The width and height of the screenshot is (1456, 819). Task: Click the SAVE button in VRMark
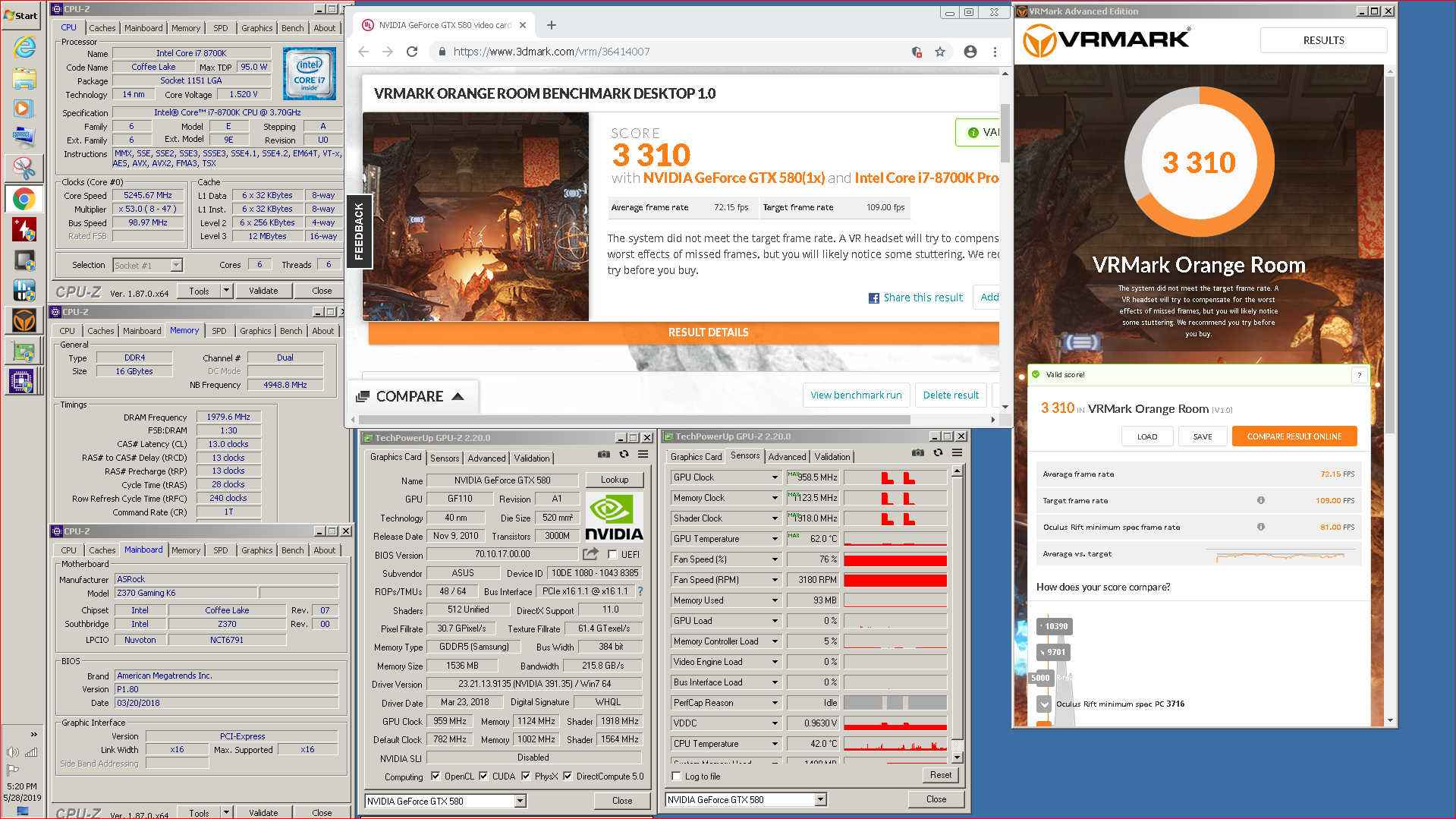tap(1203, 436)
